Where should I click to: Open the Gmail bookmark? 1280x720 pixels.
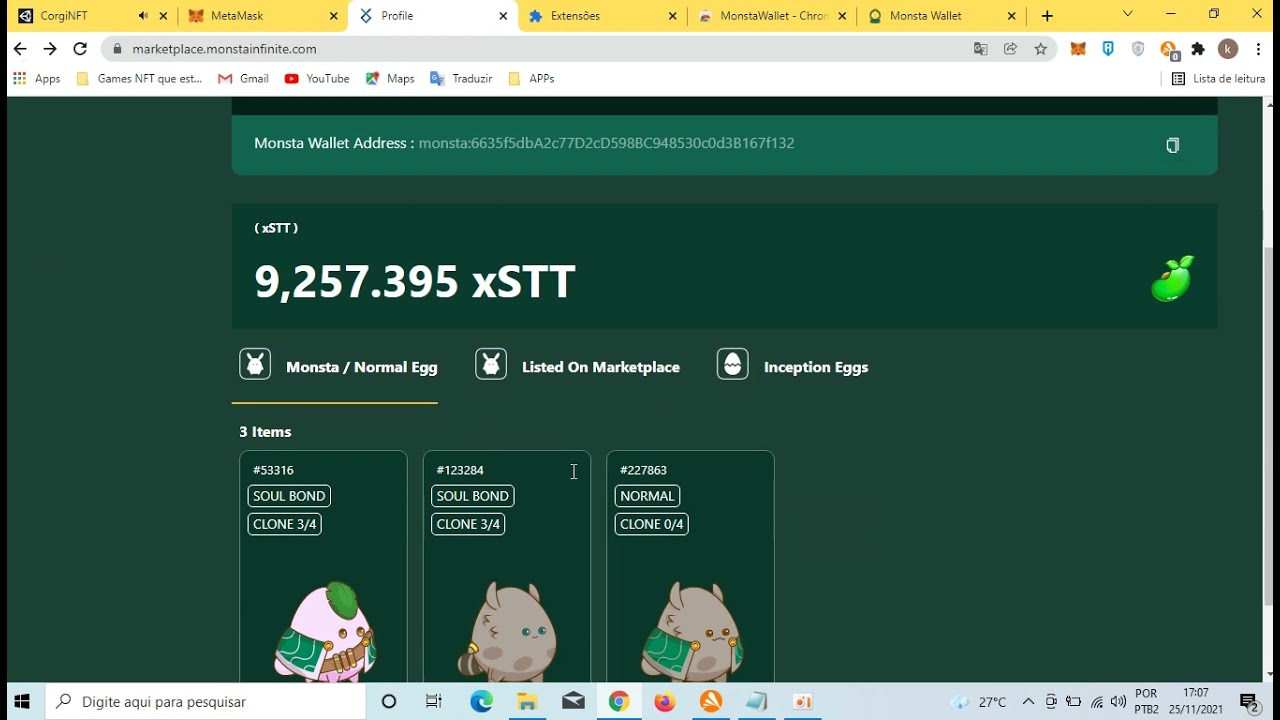(243, 78)
